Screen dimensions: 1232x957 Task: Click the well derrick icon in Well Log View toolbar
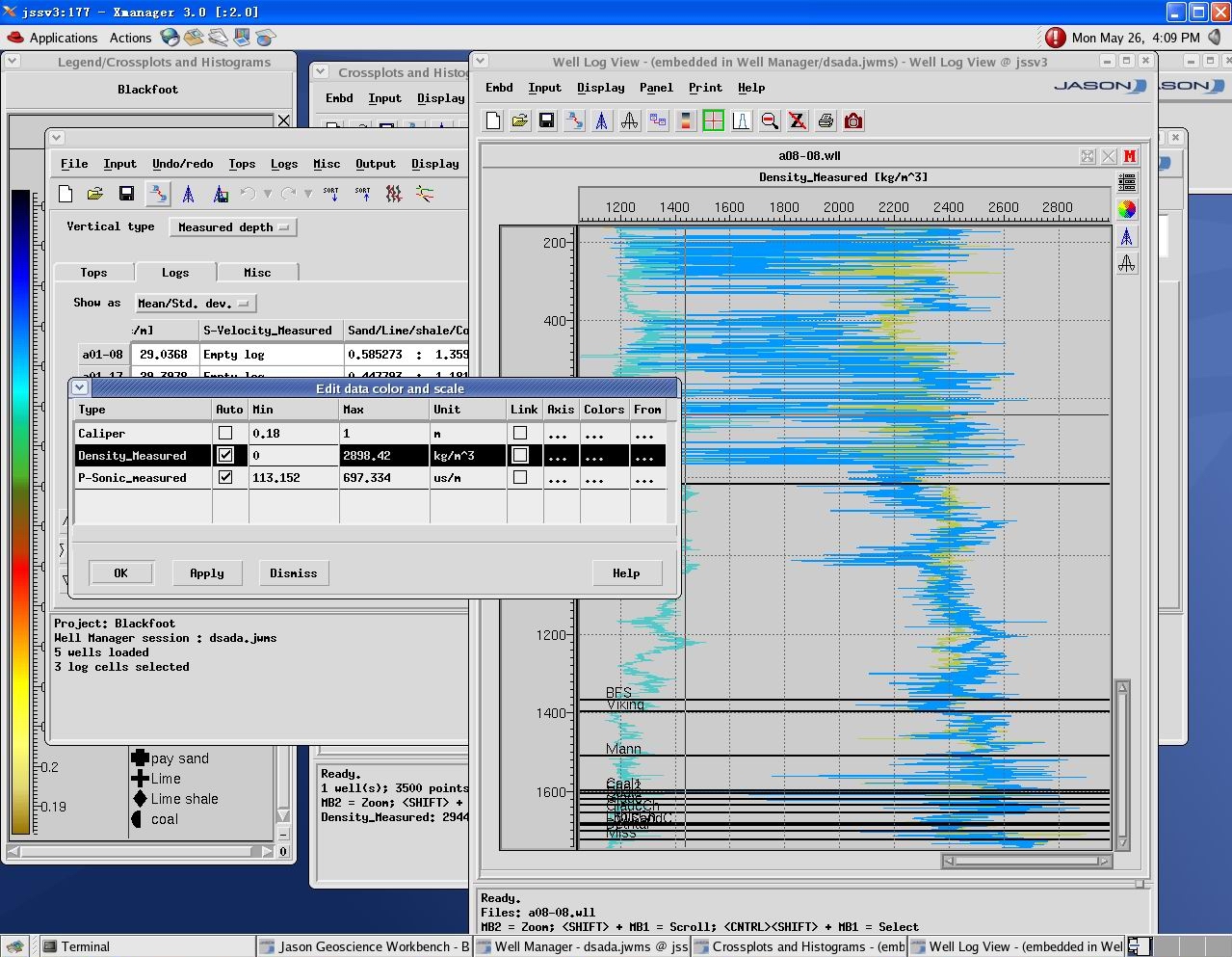pyautogui.click(x=602, y=120)
